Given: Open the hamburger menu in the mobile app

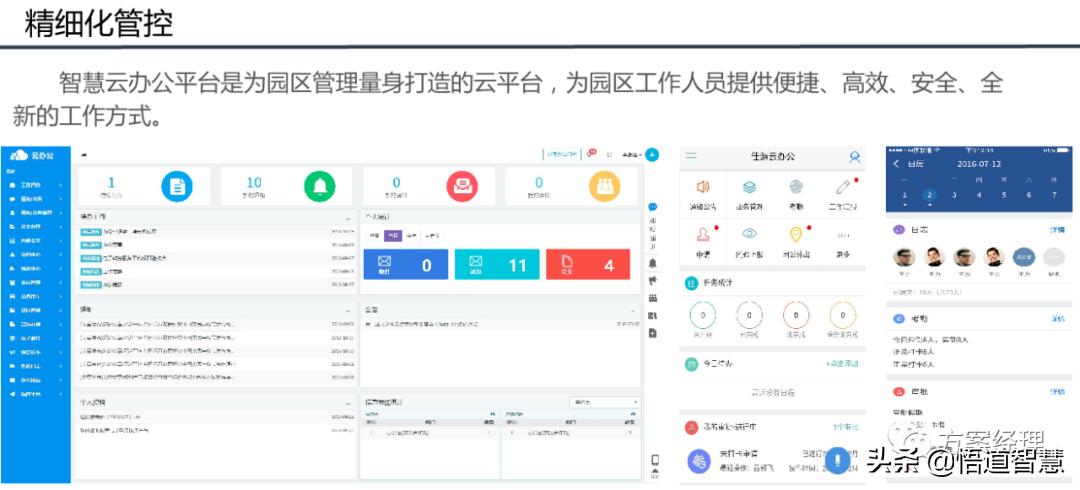Looking at the screenshot, I should pos(691,157).
